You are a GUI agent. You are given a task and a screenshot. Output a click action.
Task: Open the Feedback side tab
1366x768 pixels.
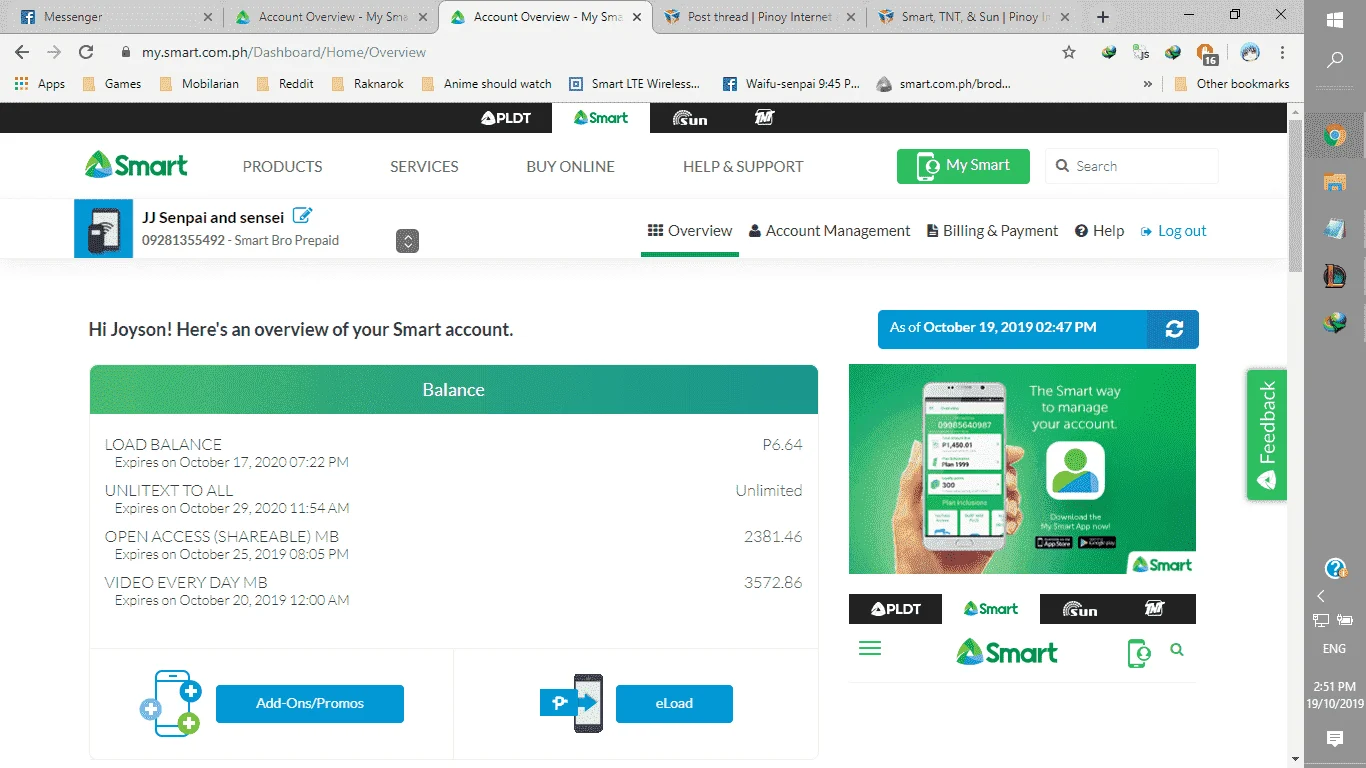click(1266, 435)
